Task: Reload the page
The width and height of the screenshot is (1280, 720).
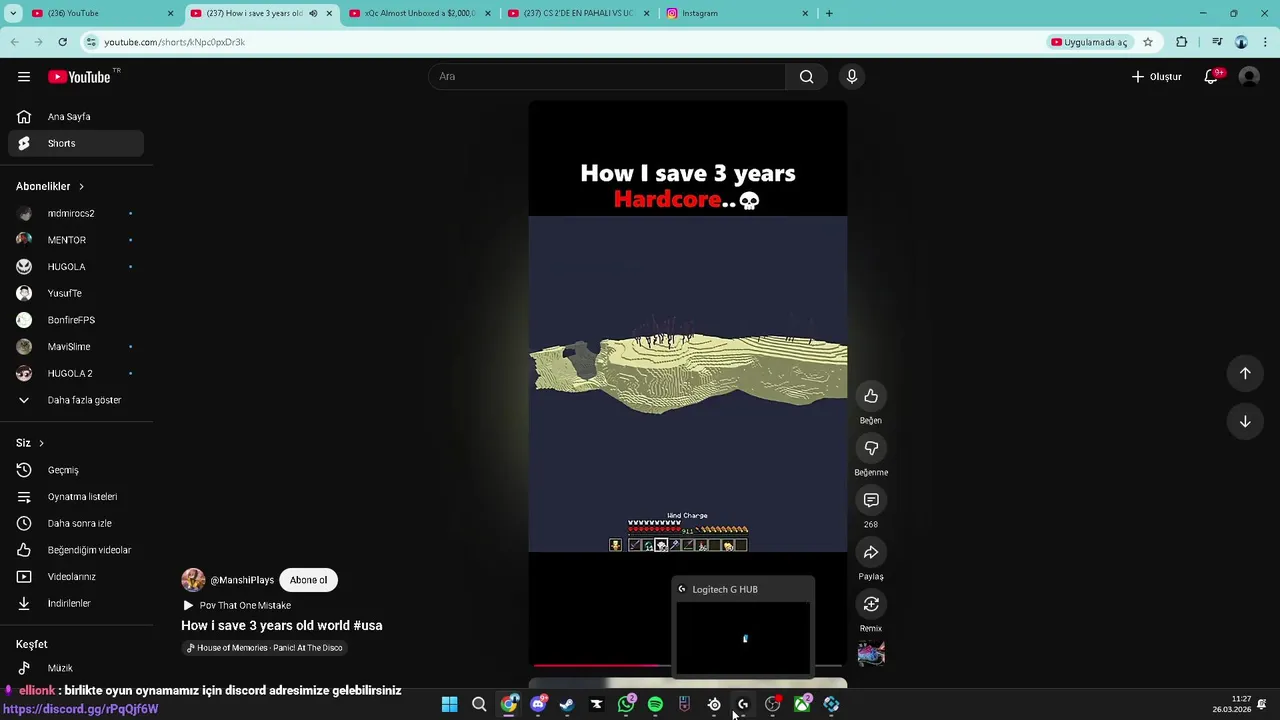Action: point(62,42)
